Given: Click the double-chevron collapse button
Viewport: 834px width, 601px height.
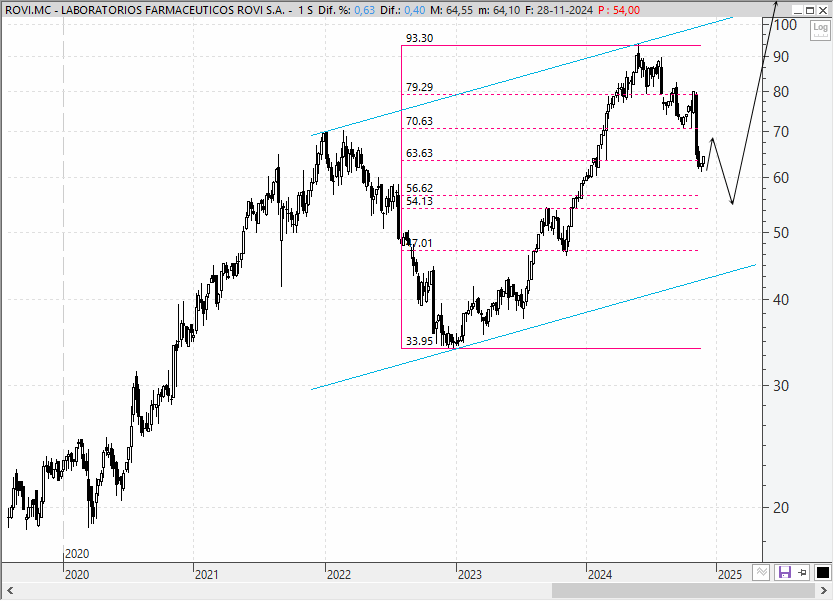Looking at the screenshot, I should point(762,573).
